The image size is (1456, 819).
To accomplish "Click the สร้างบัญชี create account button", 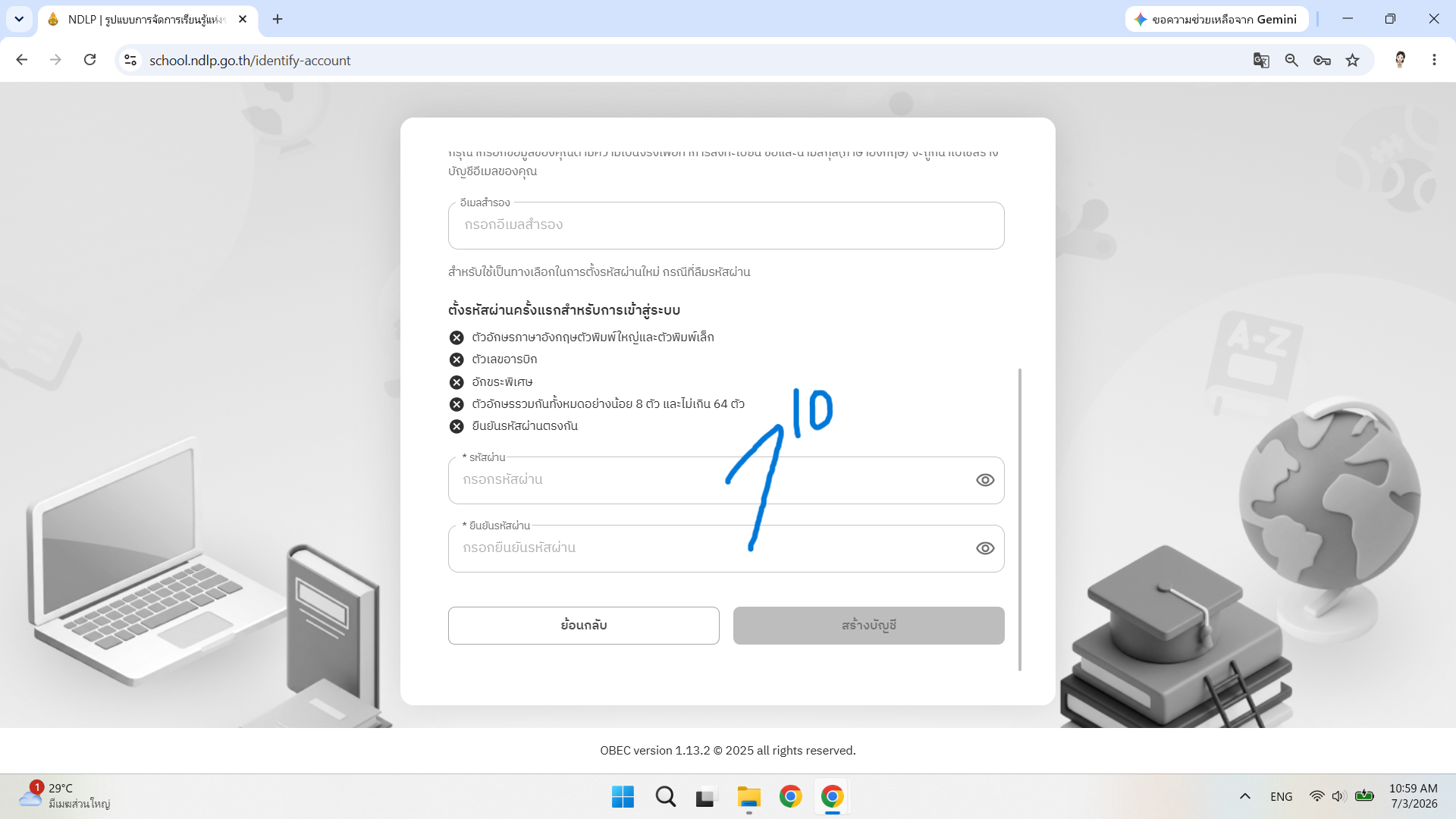I will (868, 626).
